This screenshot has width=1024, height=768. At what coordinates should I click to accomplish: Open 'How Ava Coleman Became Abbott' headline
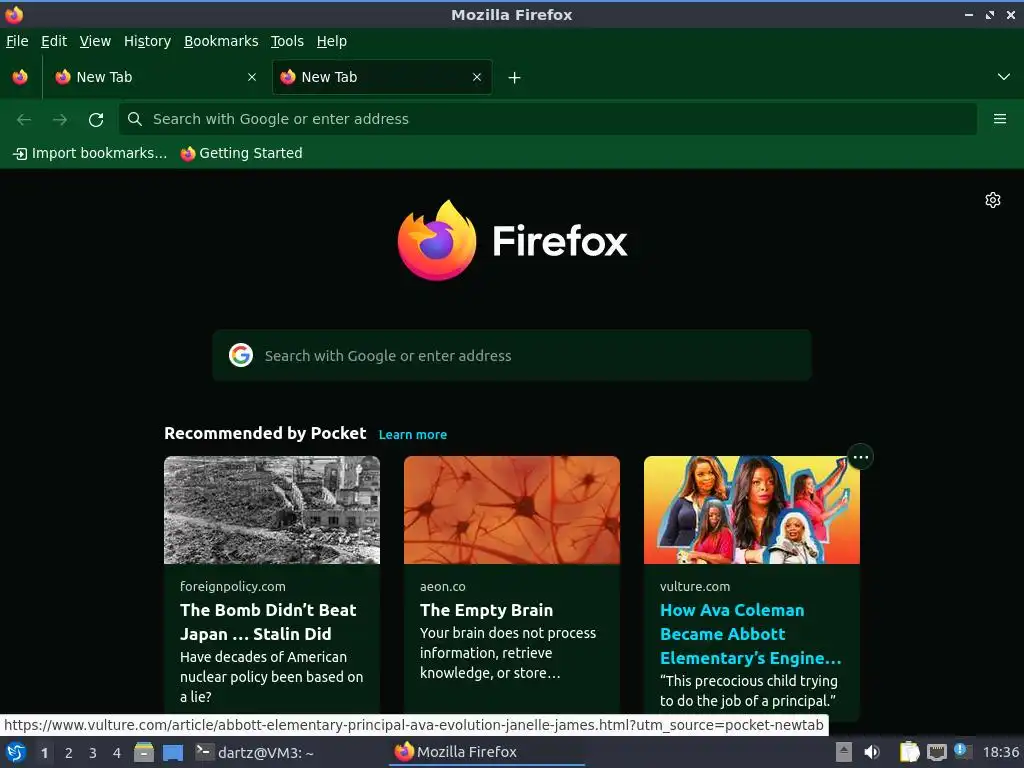click(750, 633)
